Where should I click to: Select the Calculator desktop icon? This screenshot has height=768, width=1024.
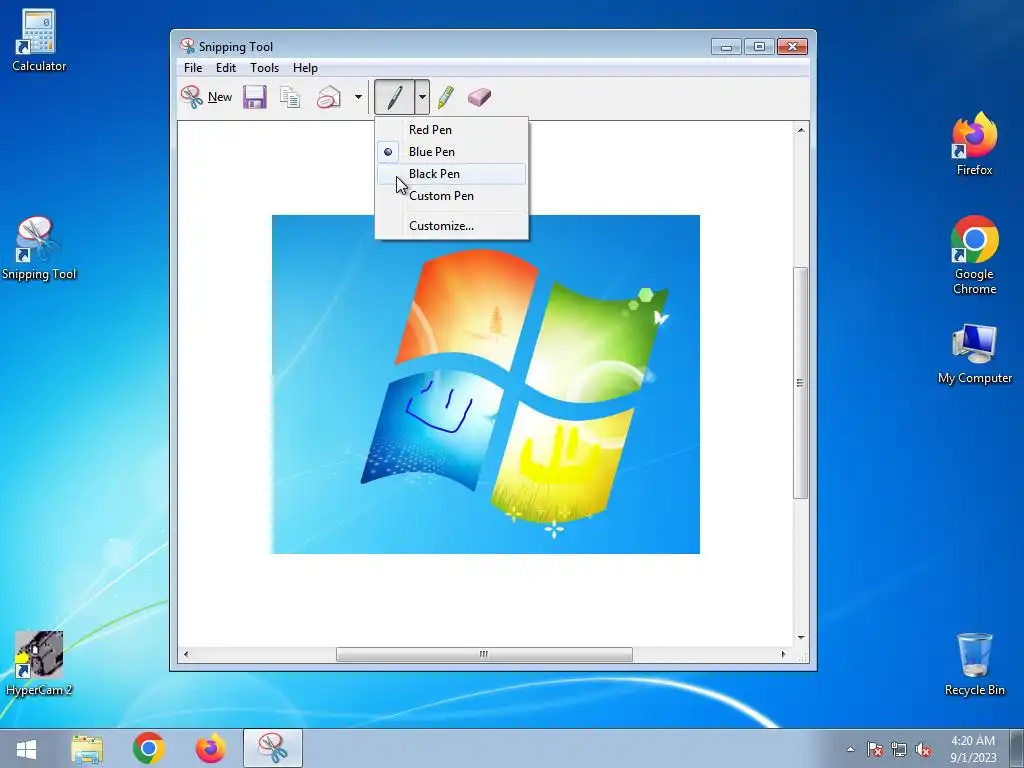(39, 40)
